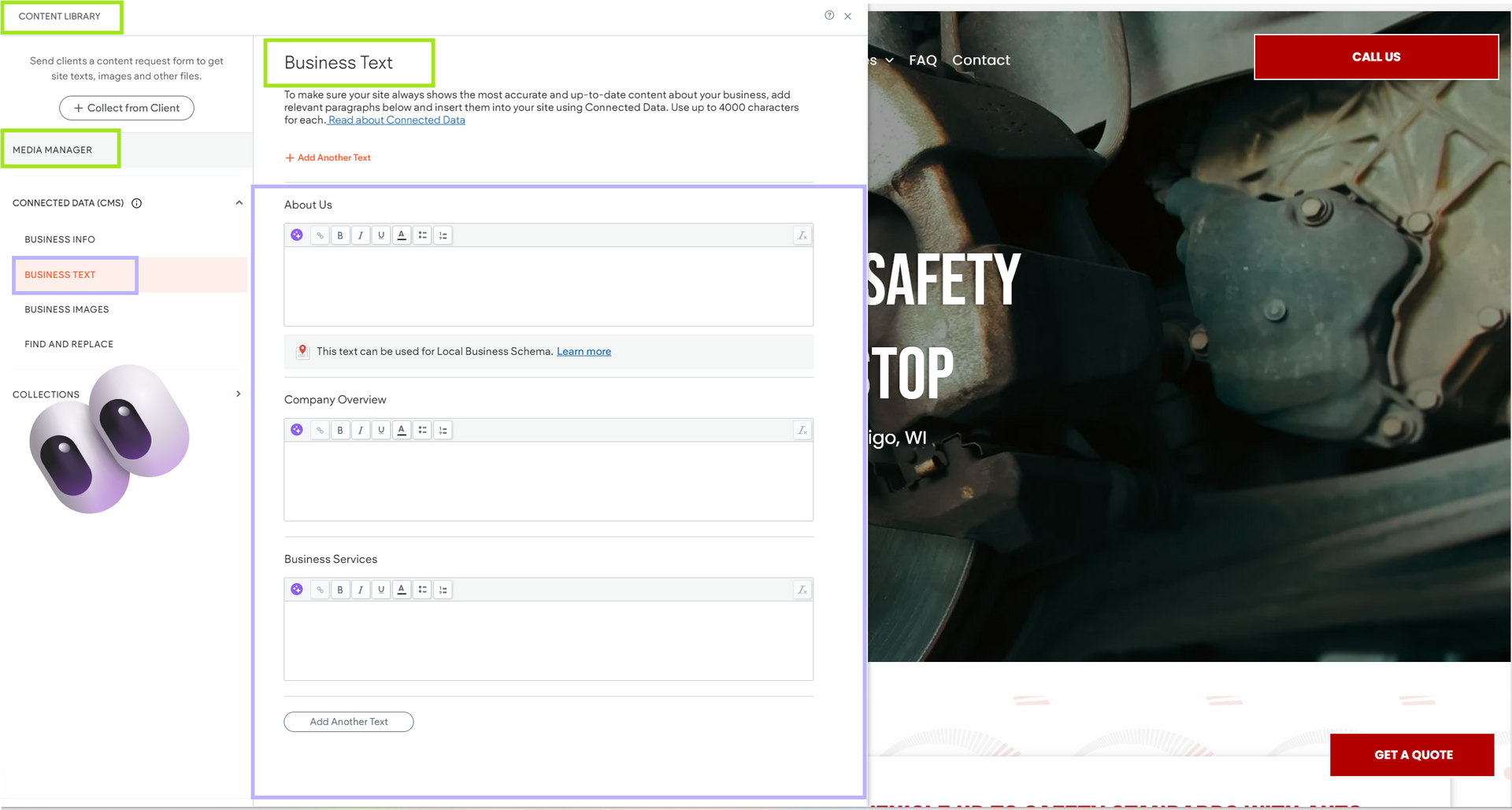Viewport: 1512px width, 810px height.
Task: Select Business Info in sidebar
Action: click(x=60, y=239)
